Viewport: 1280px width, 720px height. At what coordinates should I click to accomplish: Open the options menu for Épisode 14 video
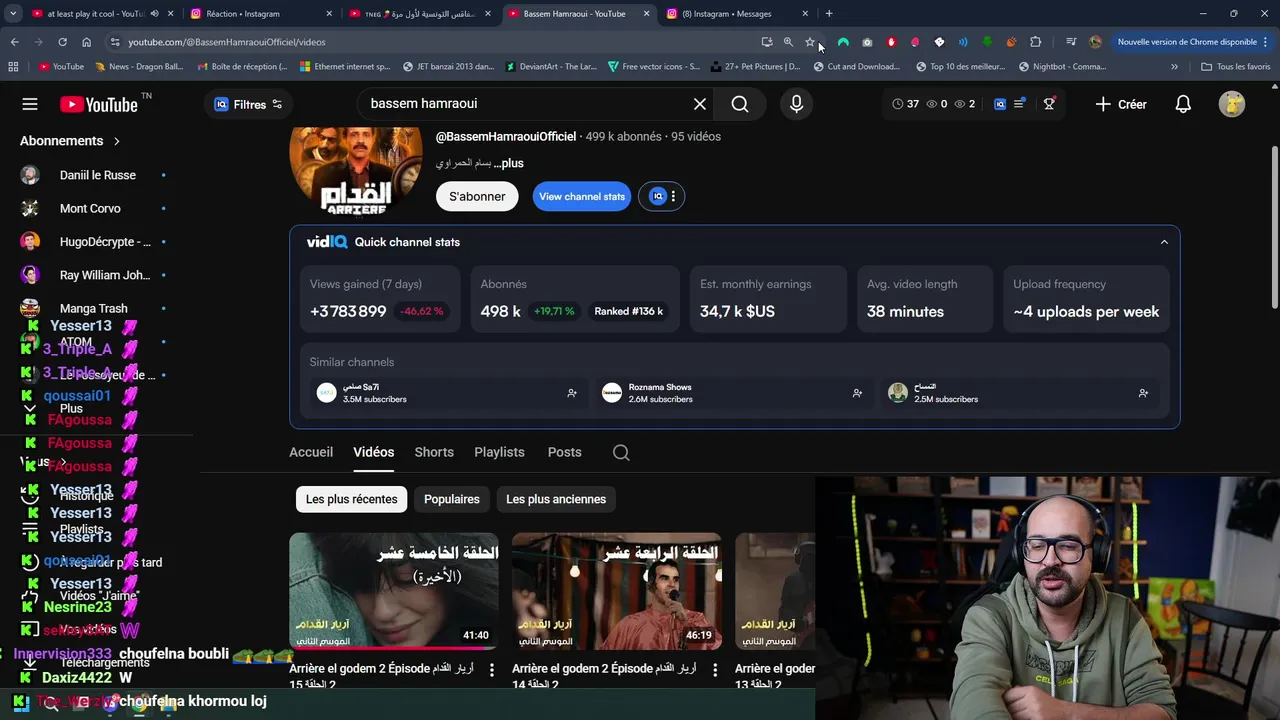[714, 670]
